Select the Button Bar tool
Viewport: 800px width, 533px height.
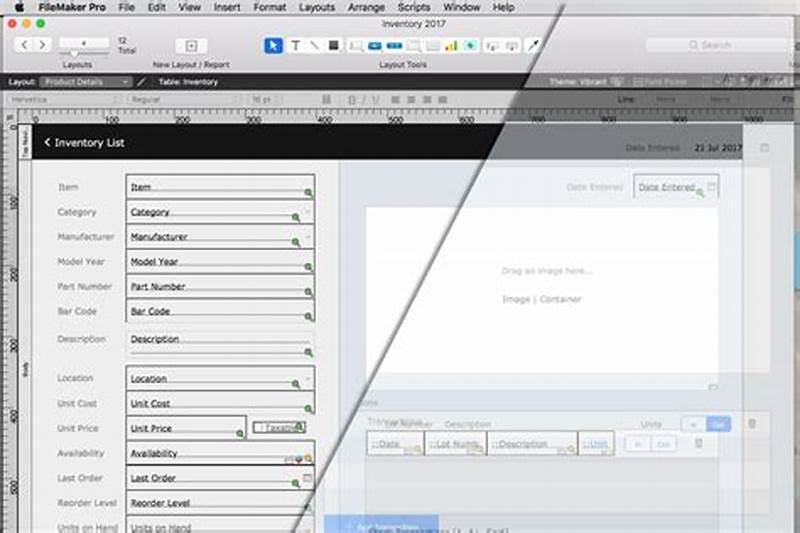point(394,46)
